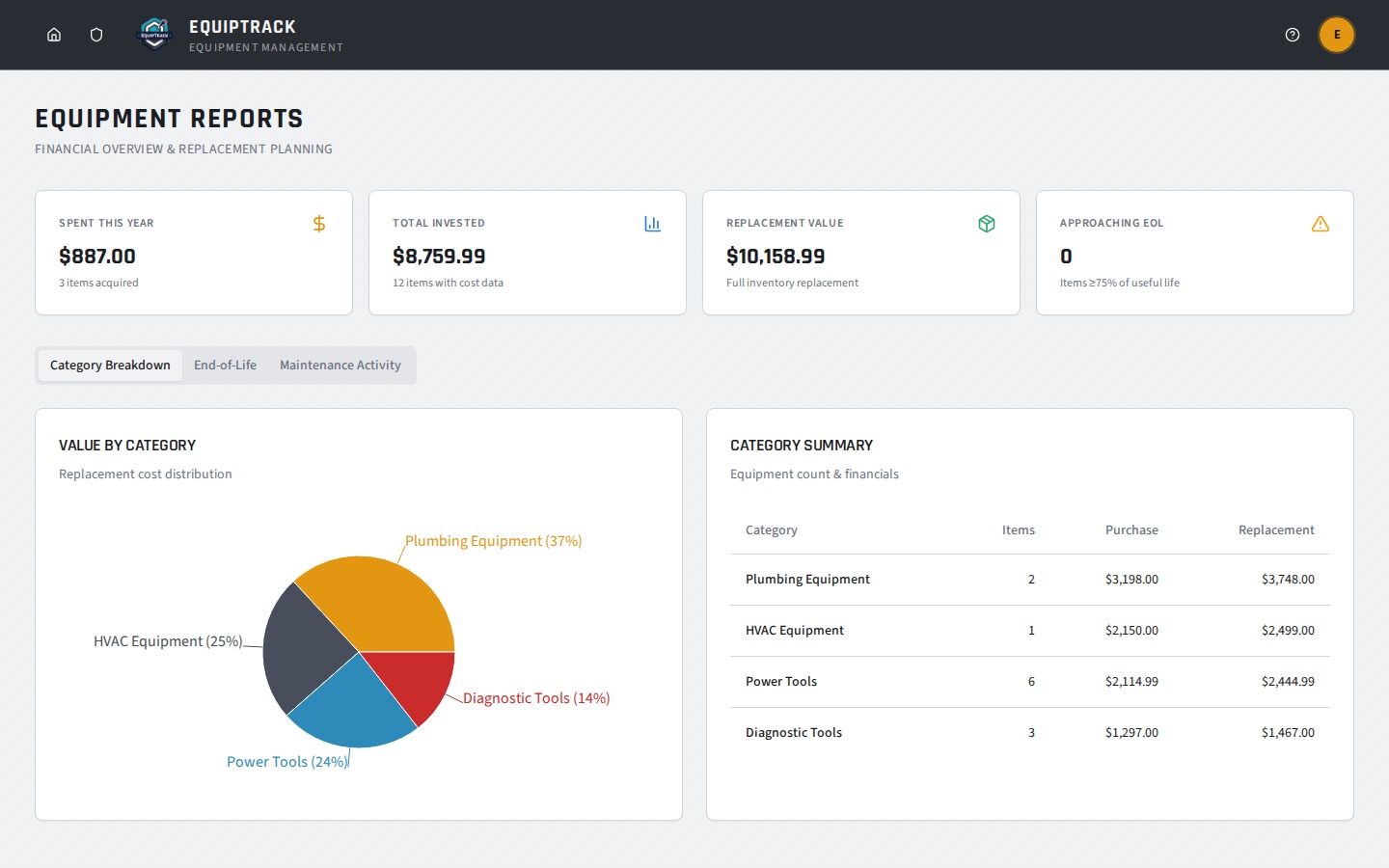Screen dimensions: 1389x868
Task: Click the dollar sign icon on Spent This Year
Action: point(319,224)
